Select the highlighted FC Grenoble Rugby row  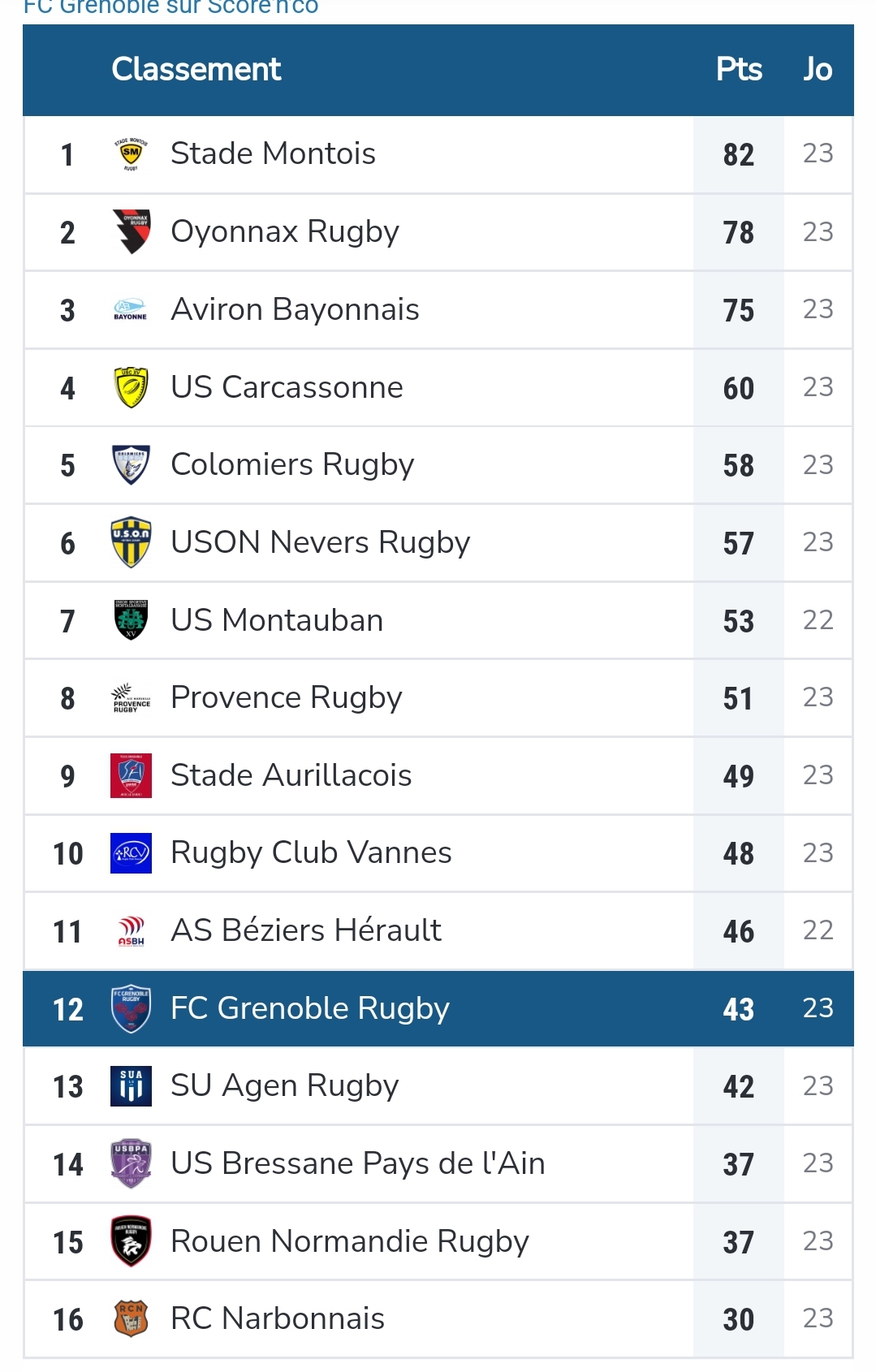(x=438, y=1008)
